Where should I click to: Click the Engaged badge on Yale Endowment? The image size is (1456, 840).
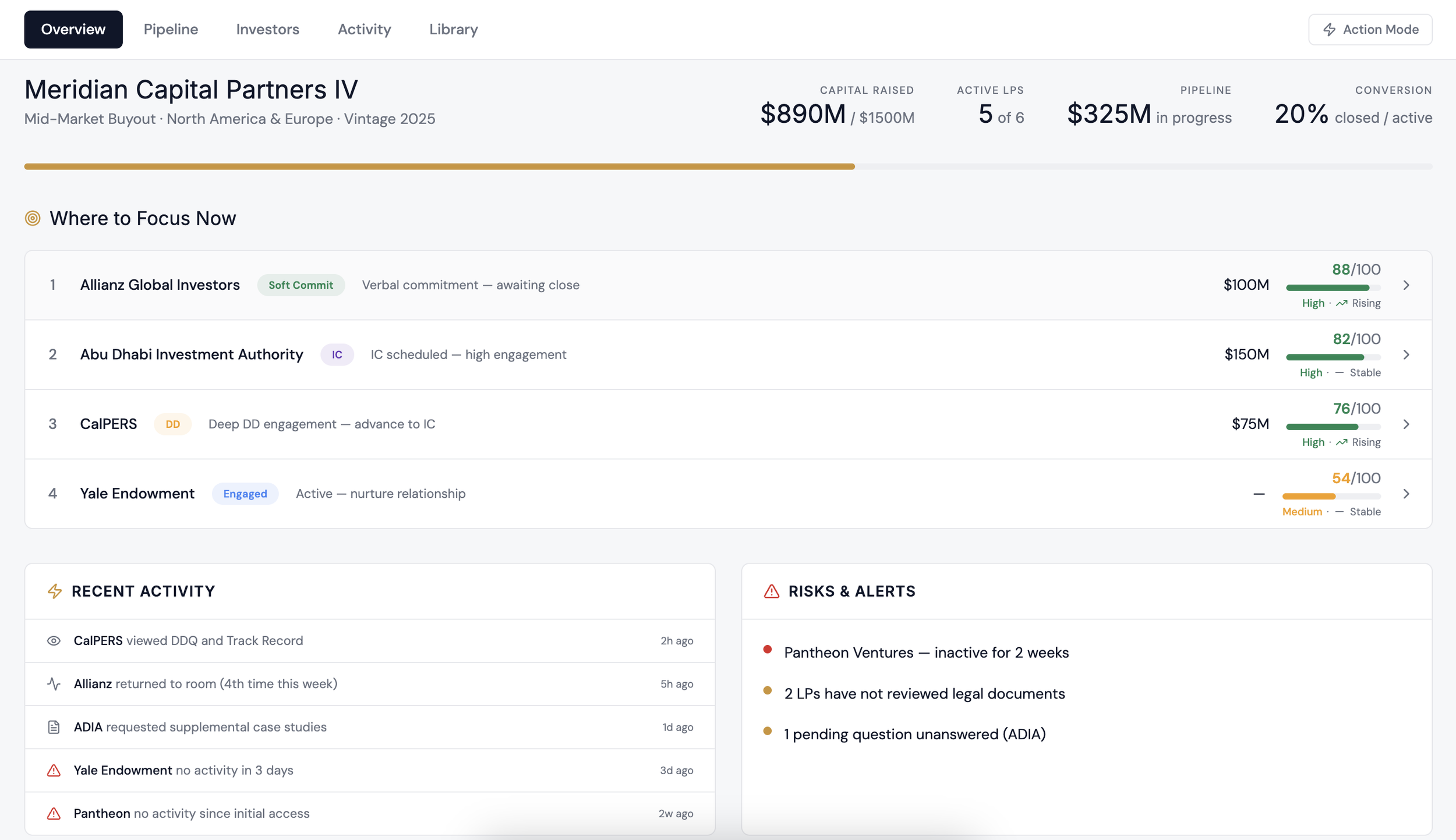pos(245,494)
